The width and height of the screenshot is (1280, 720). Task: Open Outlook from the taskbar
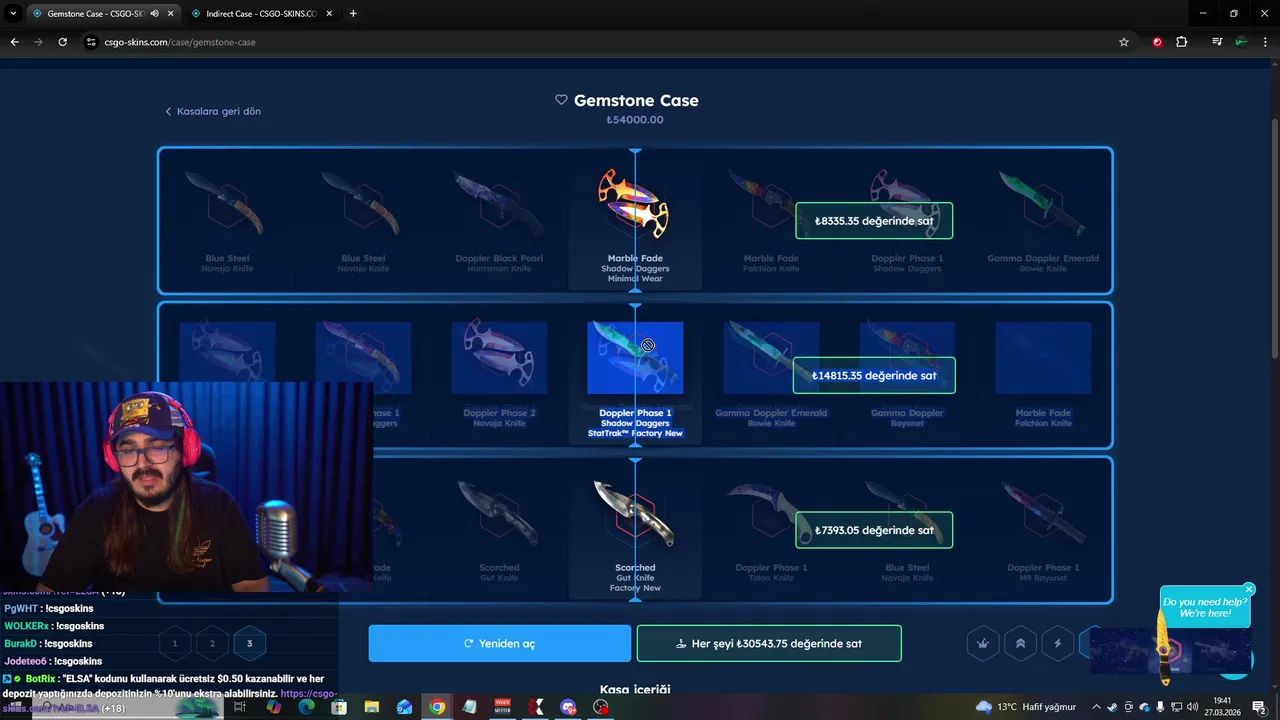[x=404, y=707]
